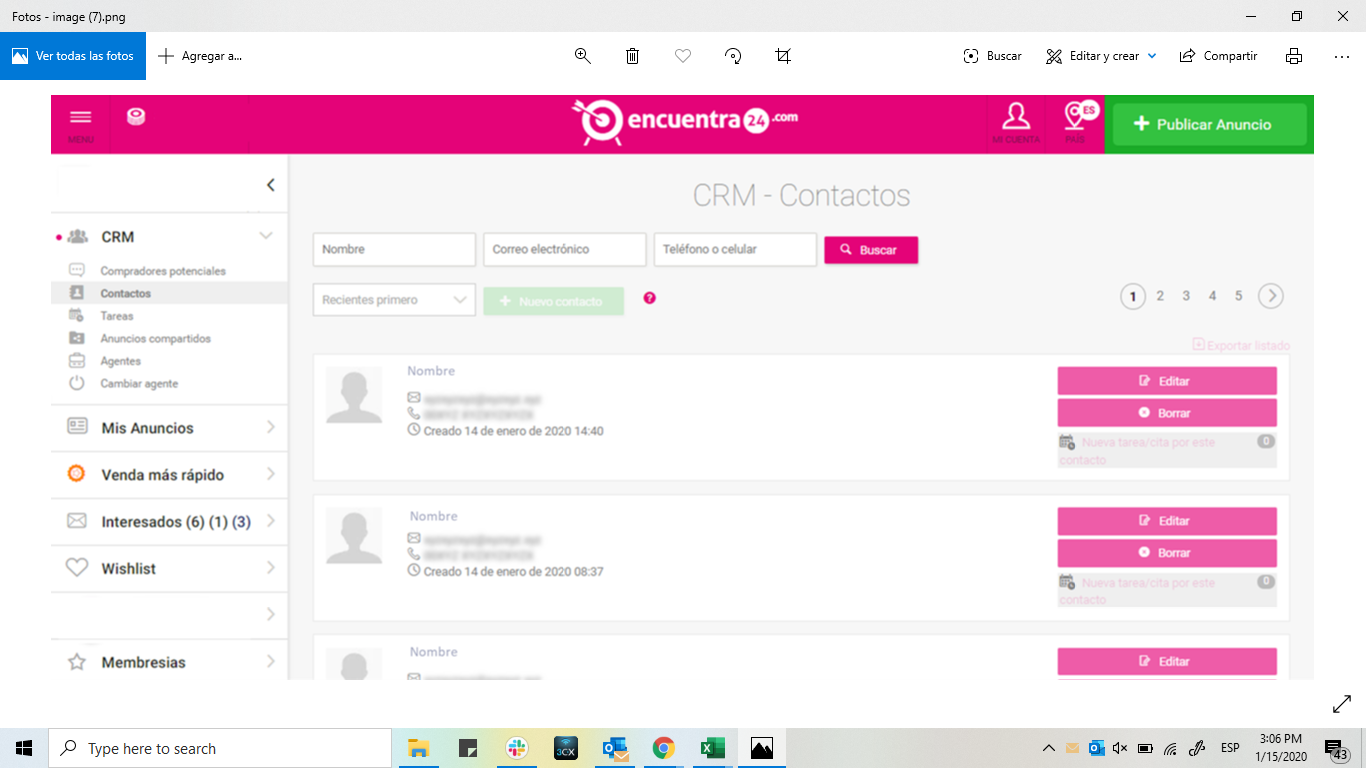Open the three-dot more menu in Photos
The height and width of the screenshot is (768, 1366).
click(x=1342, y=56)
